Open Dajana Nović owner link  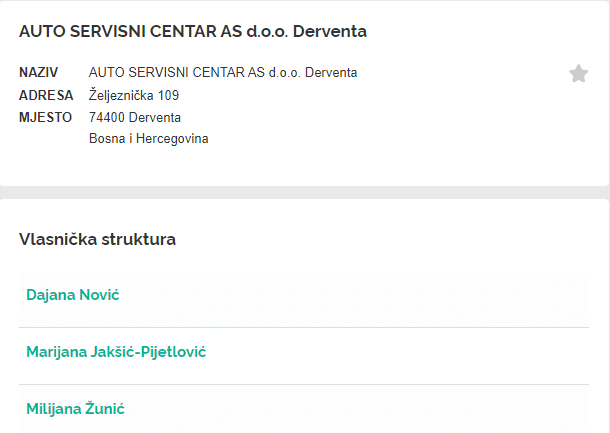click(x=73, y=295)
